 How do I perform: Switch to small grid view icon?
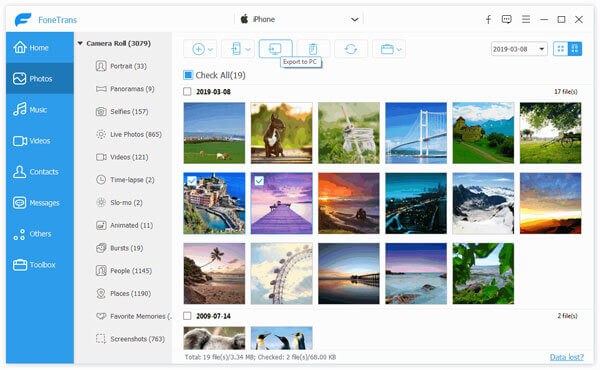tap(561, 49)
